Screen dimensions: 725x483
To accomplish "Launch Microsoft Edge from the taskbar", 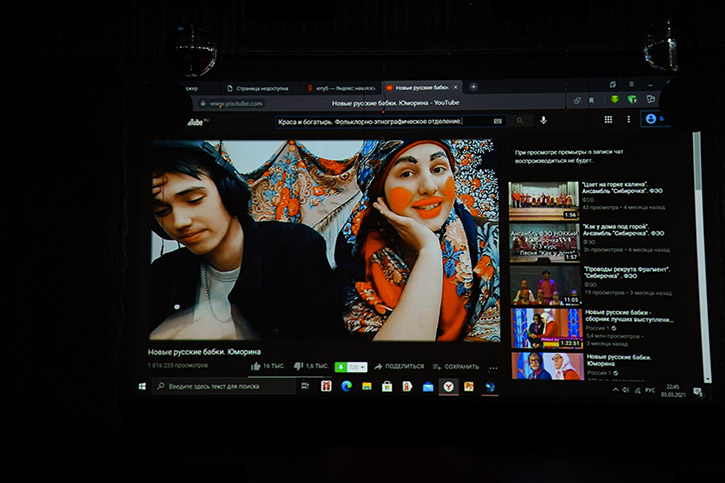I will [347, 386].
